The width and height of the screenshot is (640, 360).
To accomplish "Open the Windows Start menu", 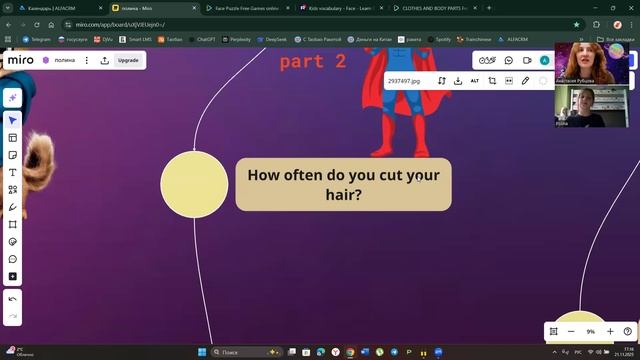I will point(202,352).
